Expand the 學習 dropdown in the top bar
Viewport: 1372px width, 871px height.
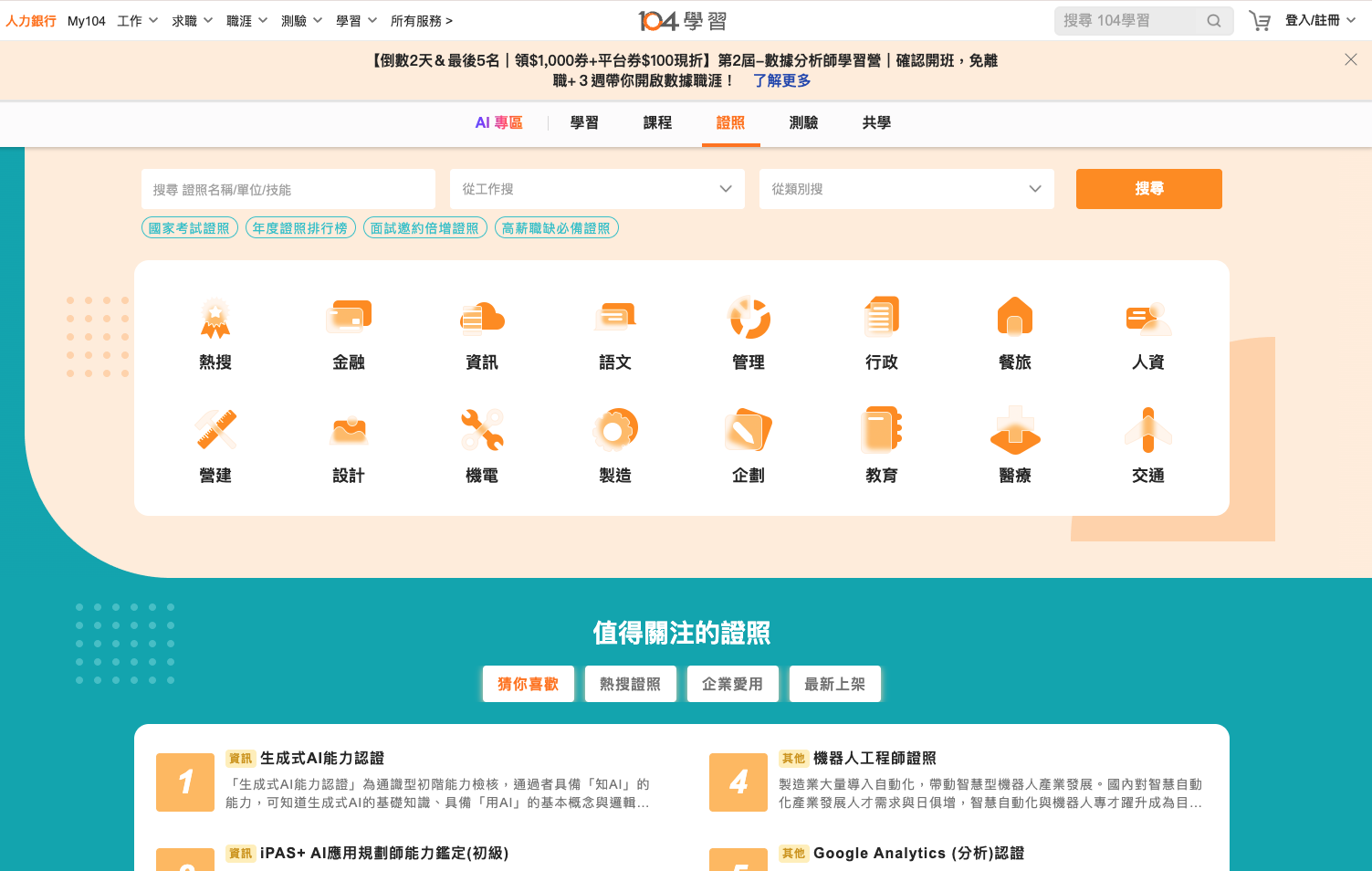[x=356, y=21]
